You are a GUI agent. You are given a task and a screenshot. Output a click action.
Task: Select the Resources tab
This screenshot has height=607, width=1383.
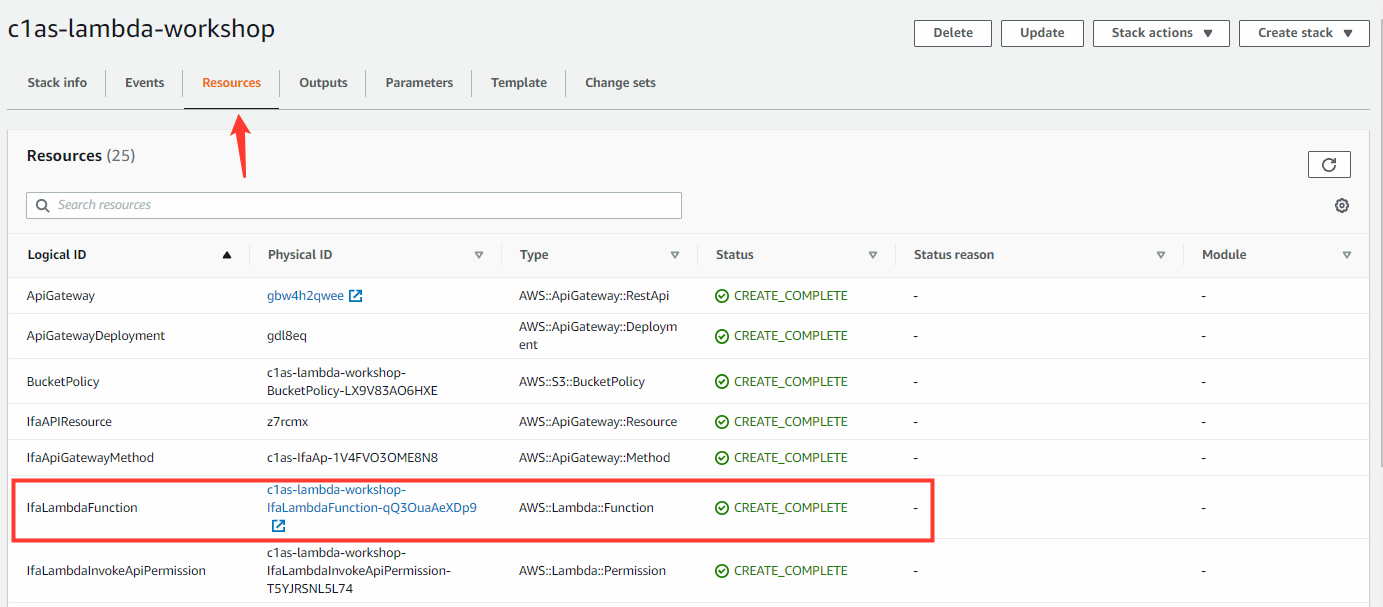231,83
